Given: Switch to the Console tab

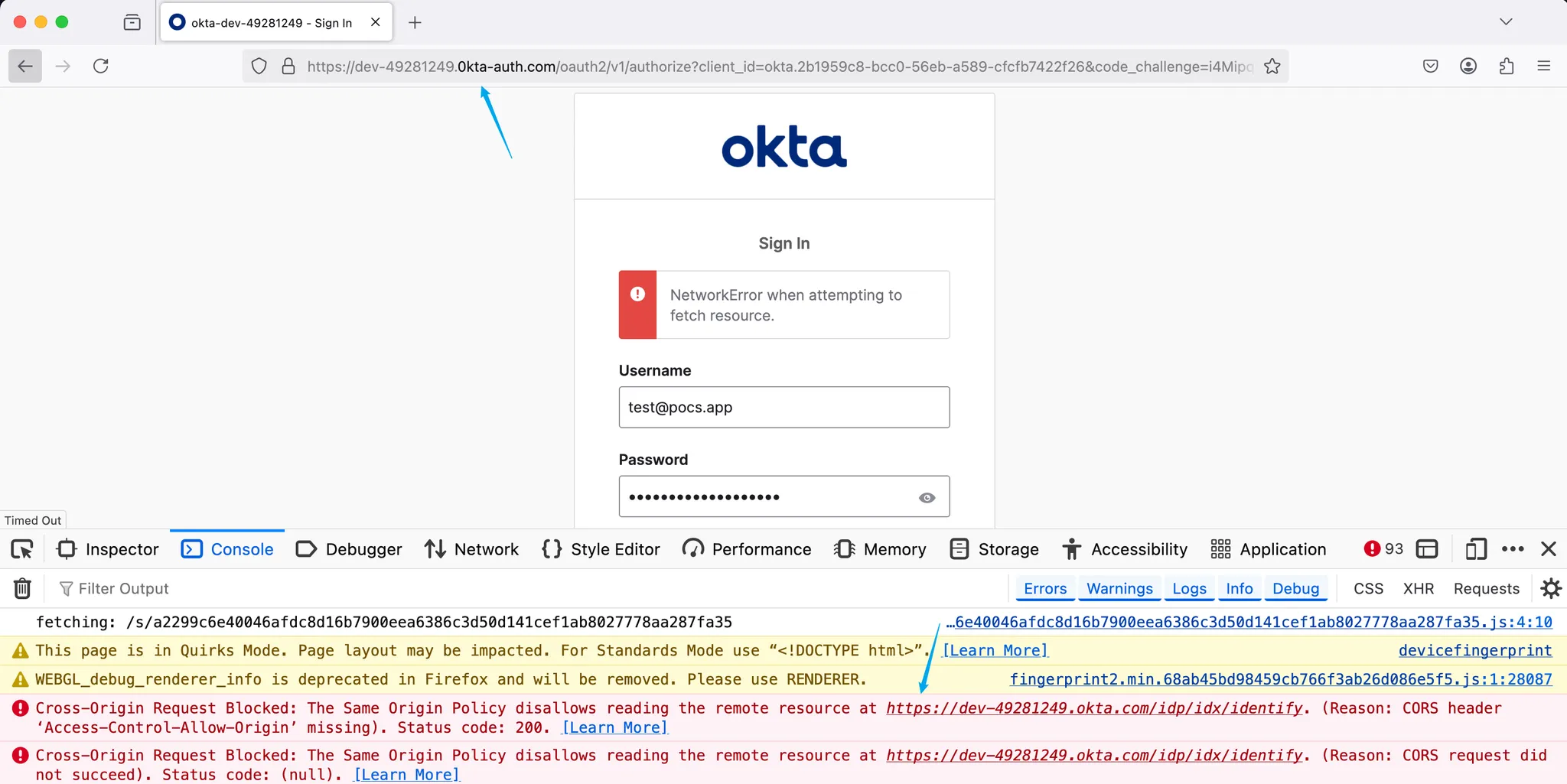Looking at the screenshot, I should [x=227, y=549].
